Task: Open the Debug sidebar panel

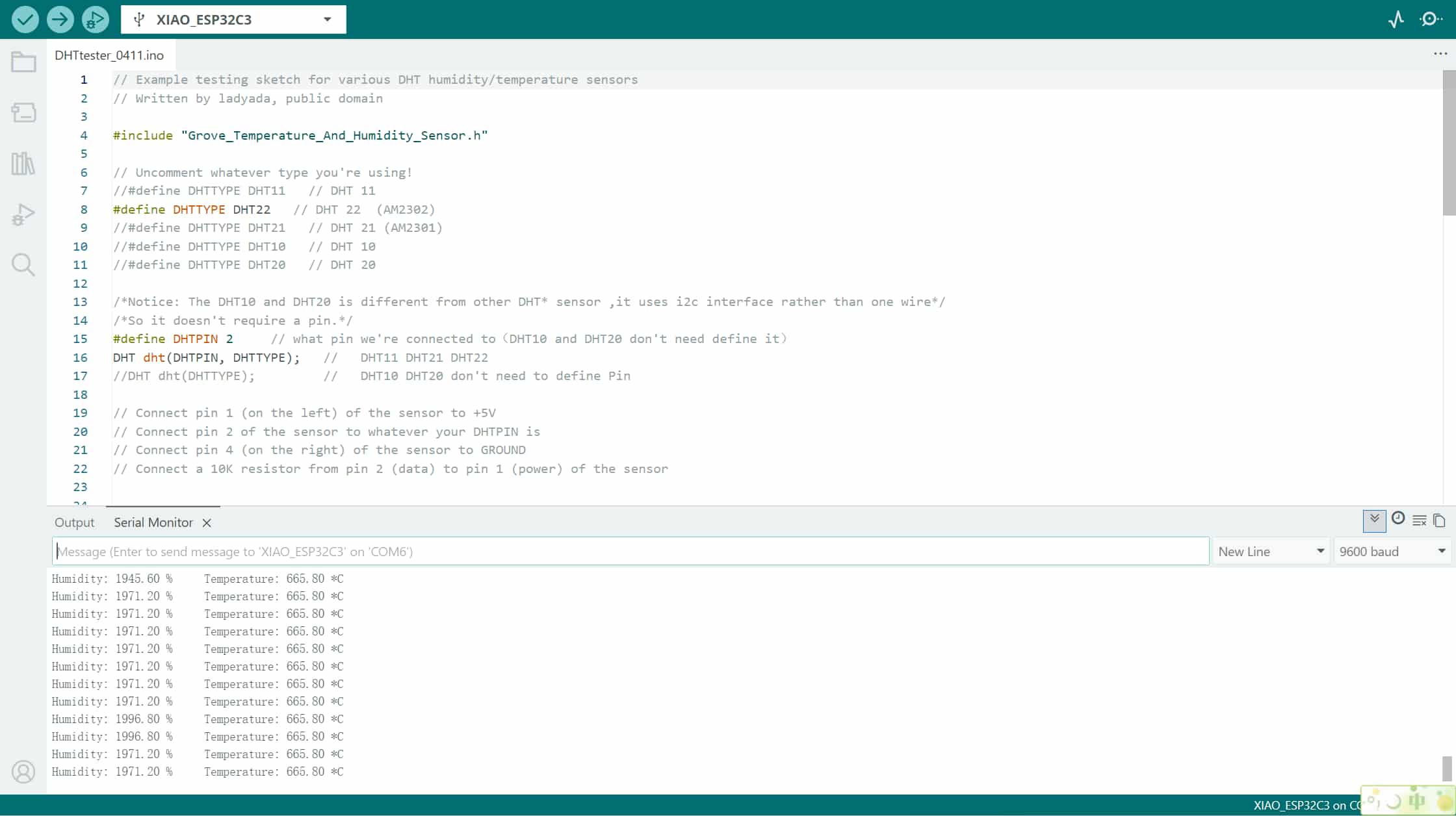Action: coord(23,214)
